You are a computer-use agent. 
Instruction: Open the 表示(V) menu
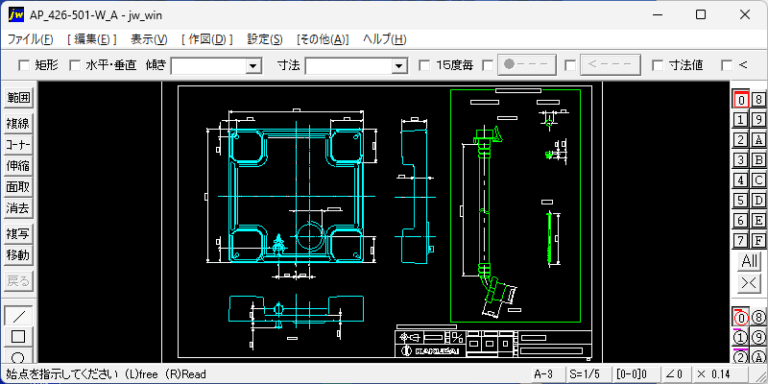[x=149, y=40]
